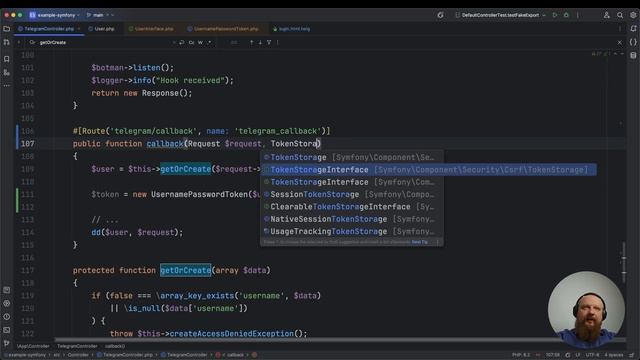Go to previous search occurrence arrow
Image resolution: width=640 pixels, height=360 pixels.
coord(251,42)
